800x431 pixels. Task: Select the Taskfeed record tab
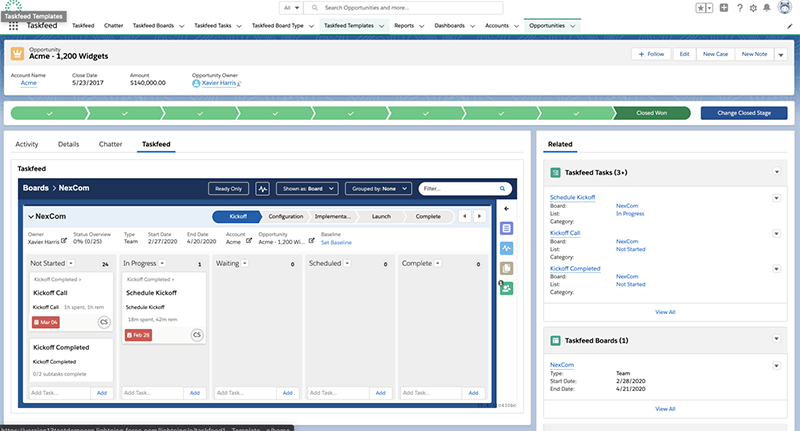[156, 144]
